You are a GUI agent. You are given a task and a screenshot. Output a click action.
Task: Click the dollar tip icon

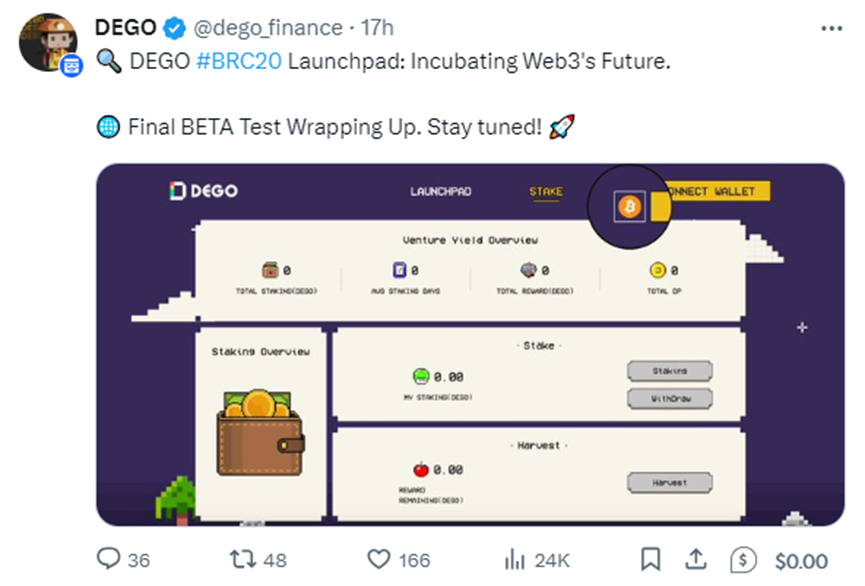click(x=743, y=558)
